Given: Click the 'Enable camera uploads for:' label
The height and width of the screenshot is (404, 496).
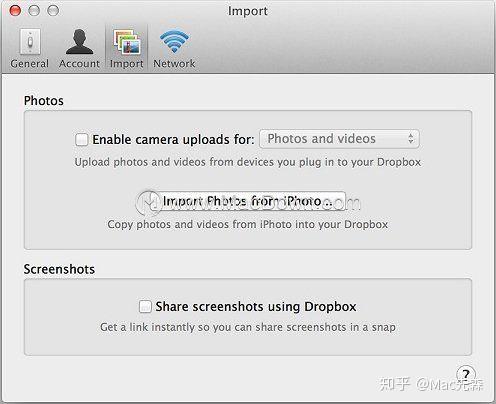Looking at the screenshot, I should coord(173,140).
